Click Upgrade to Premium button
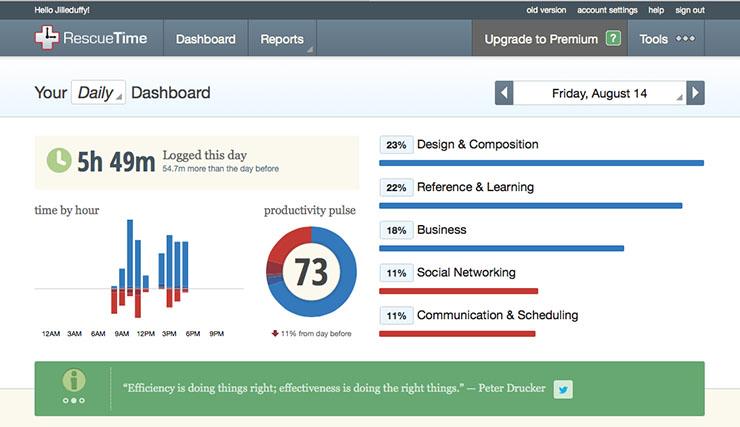Screen dimensions: 740x427 (541, 39)
